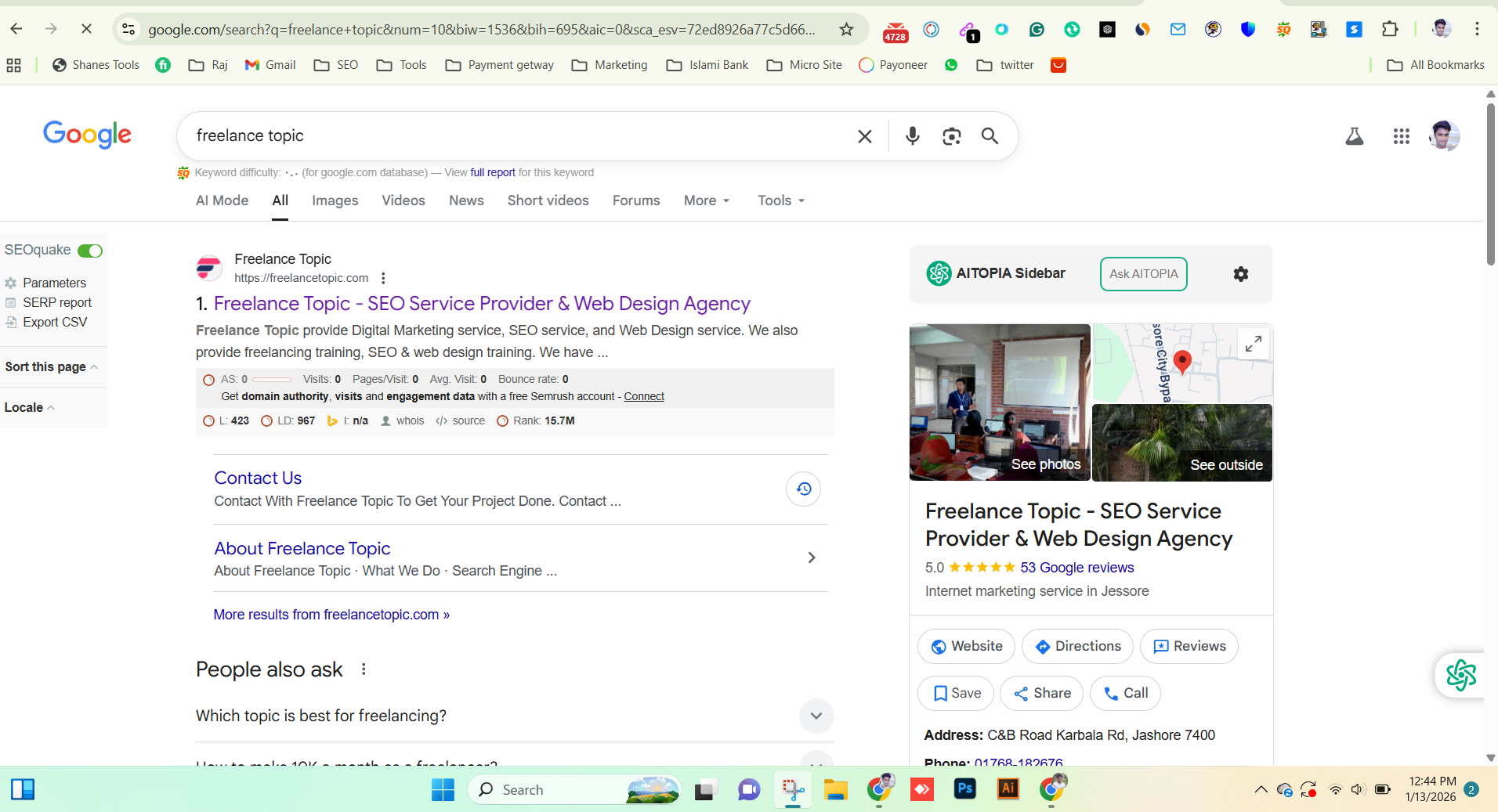Open the Freelance Topic result title link
The height and width of the screenshot is (812, 1498).
(482, 304)
